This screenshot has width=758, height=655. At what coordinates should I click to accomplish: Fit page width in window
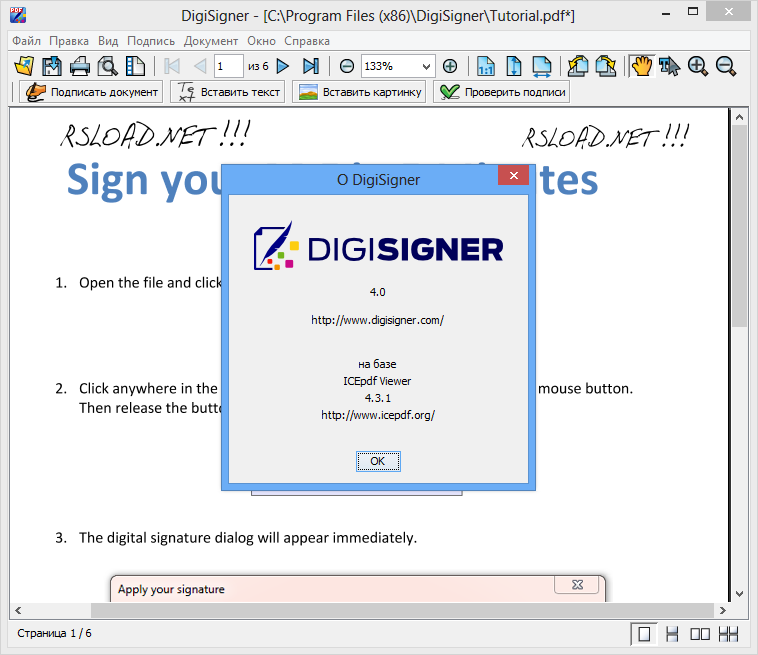[x=541, y=66]
